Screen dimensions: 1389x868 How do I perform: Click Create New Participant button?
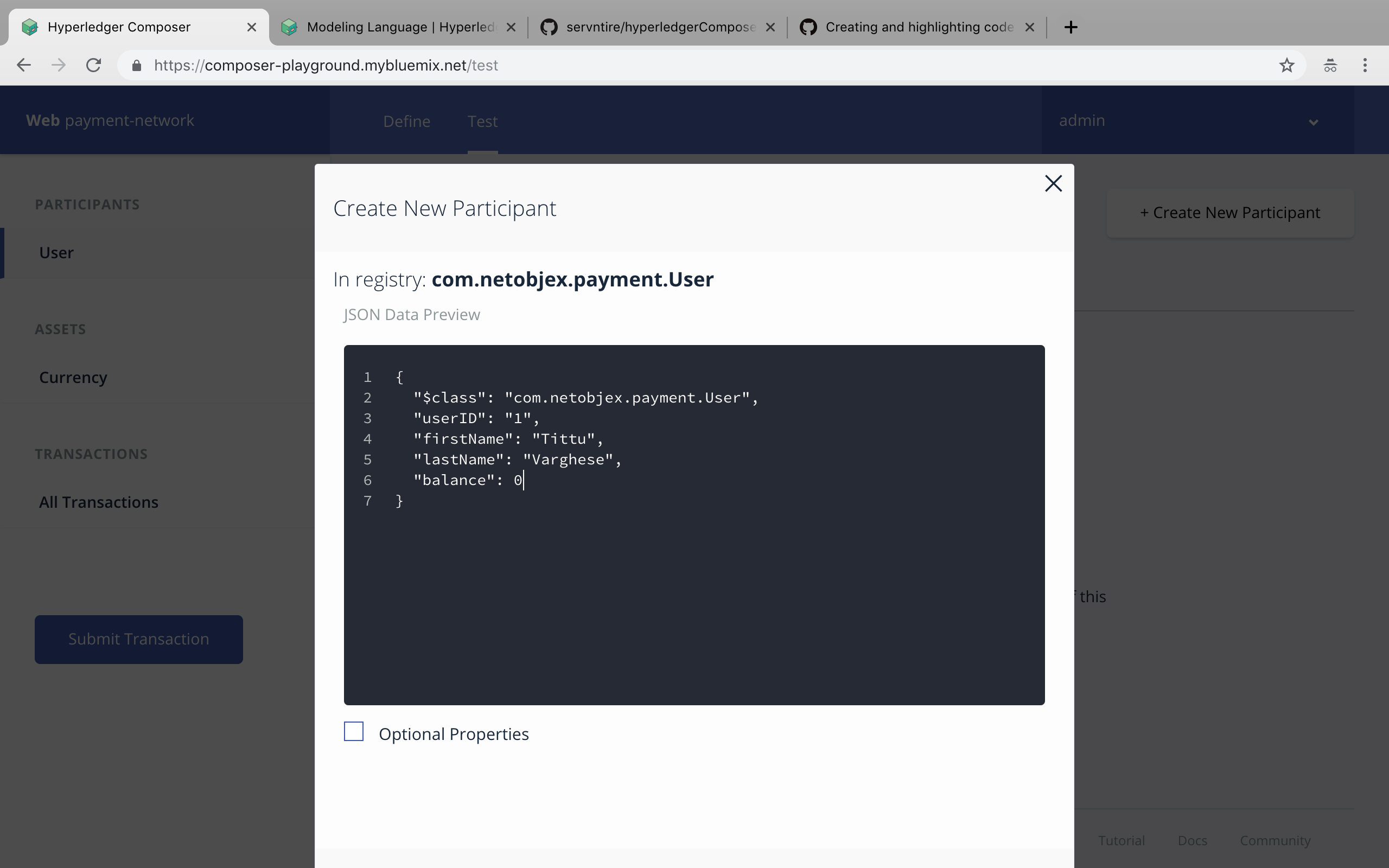[1229, 211]
